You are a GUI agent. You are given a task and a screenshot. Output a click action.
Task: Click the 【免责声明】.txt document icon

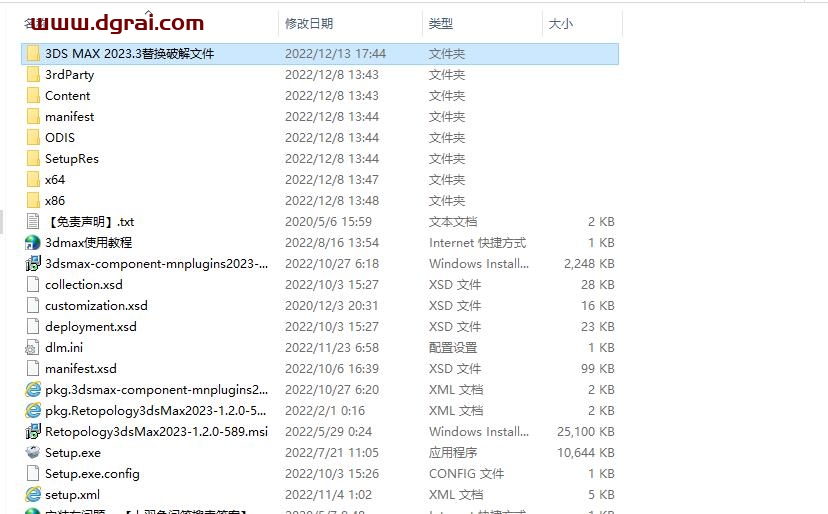[33, 221]
